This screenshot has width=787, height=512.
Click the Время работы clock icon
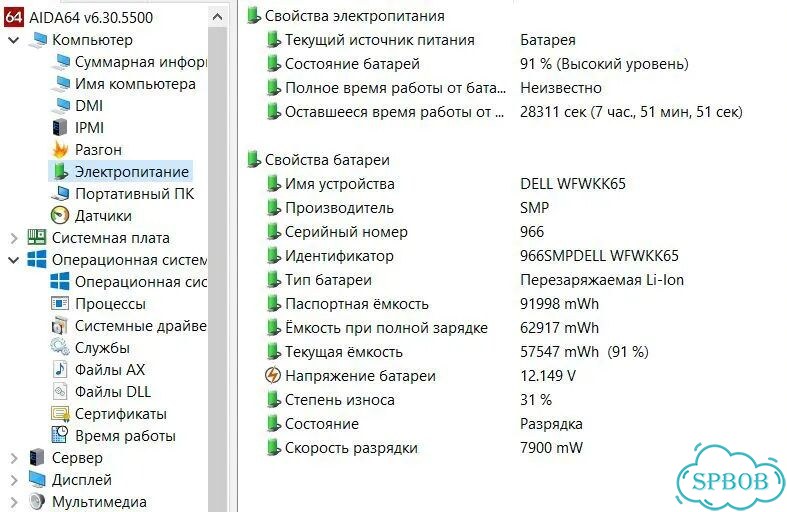tap(60, 436)
